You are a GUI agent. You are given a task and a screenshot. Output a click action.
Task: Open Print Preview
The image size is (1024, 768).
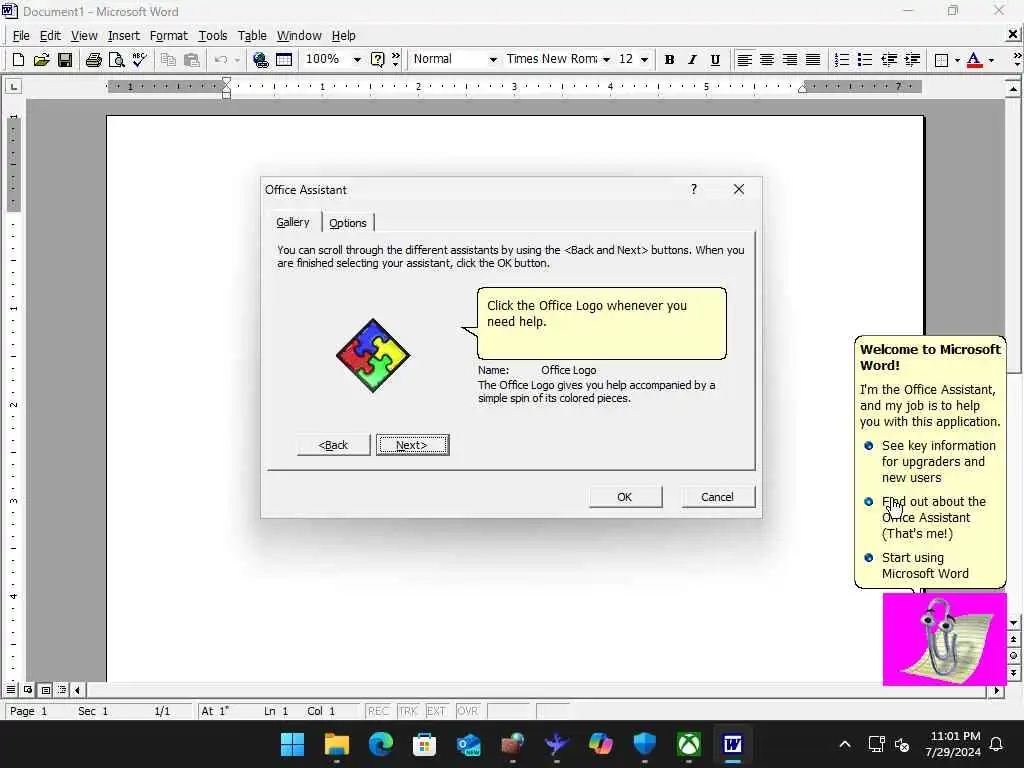pyautogui.click(x=116, y=60)
